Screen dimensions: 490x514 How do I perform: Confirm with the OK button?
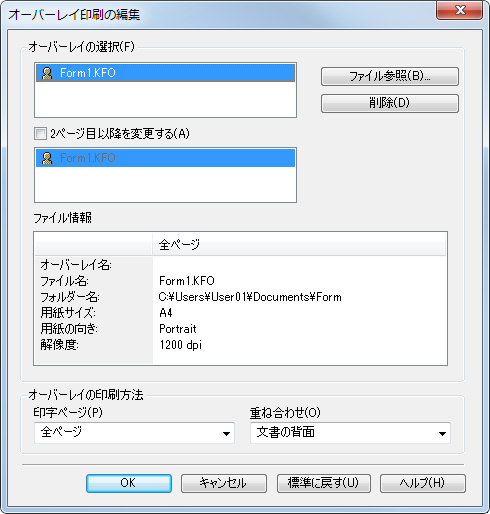coord(129,483)
